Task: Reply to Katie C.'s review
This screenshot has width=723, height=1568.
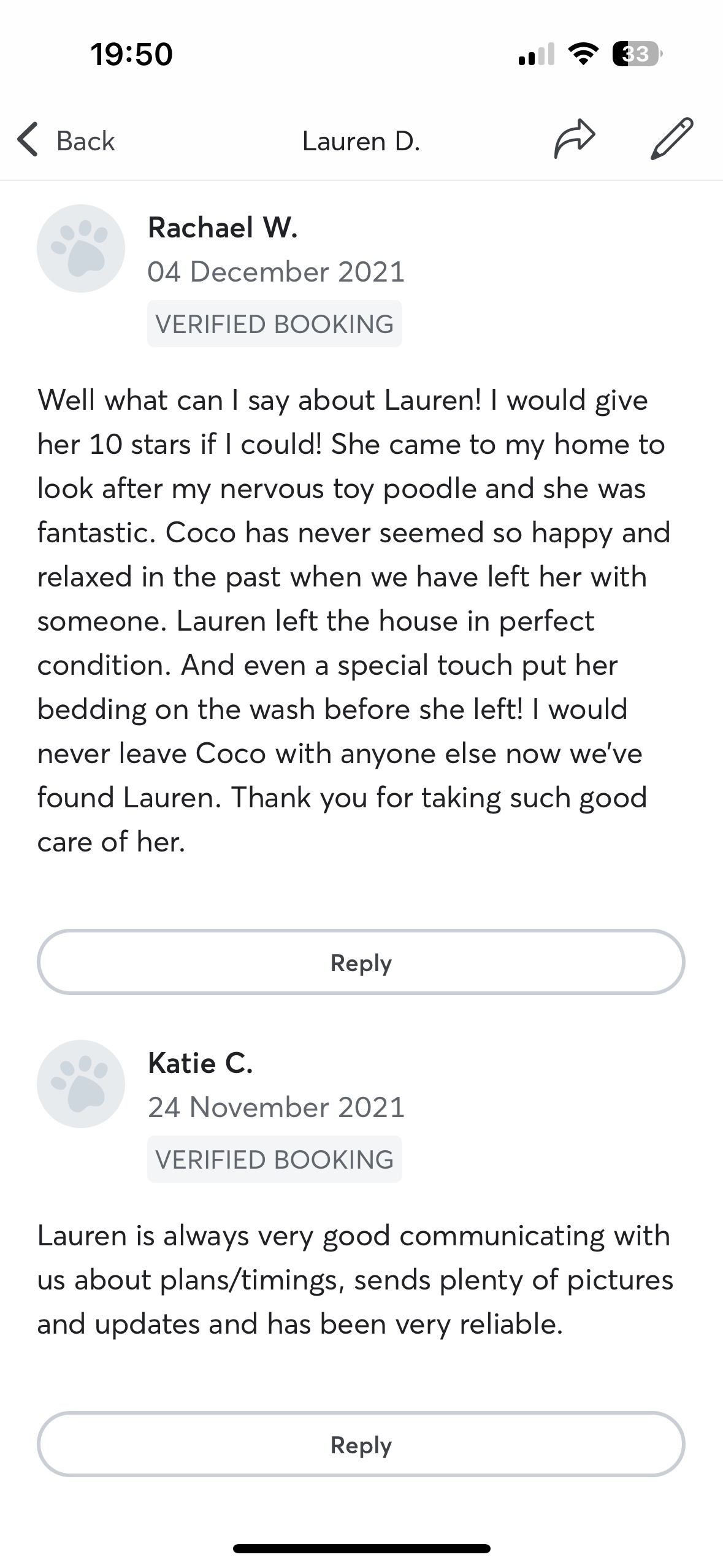Action: tap(361, 1445)
